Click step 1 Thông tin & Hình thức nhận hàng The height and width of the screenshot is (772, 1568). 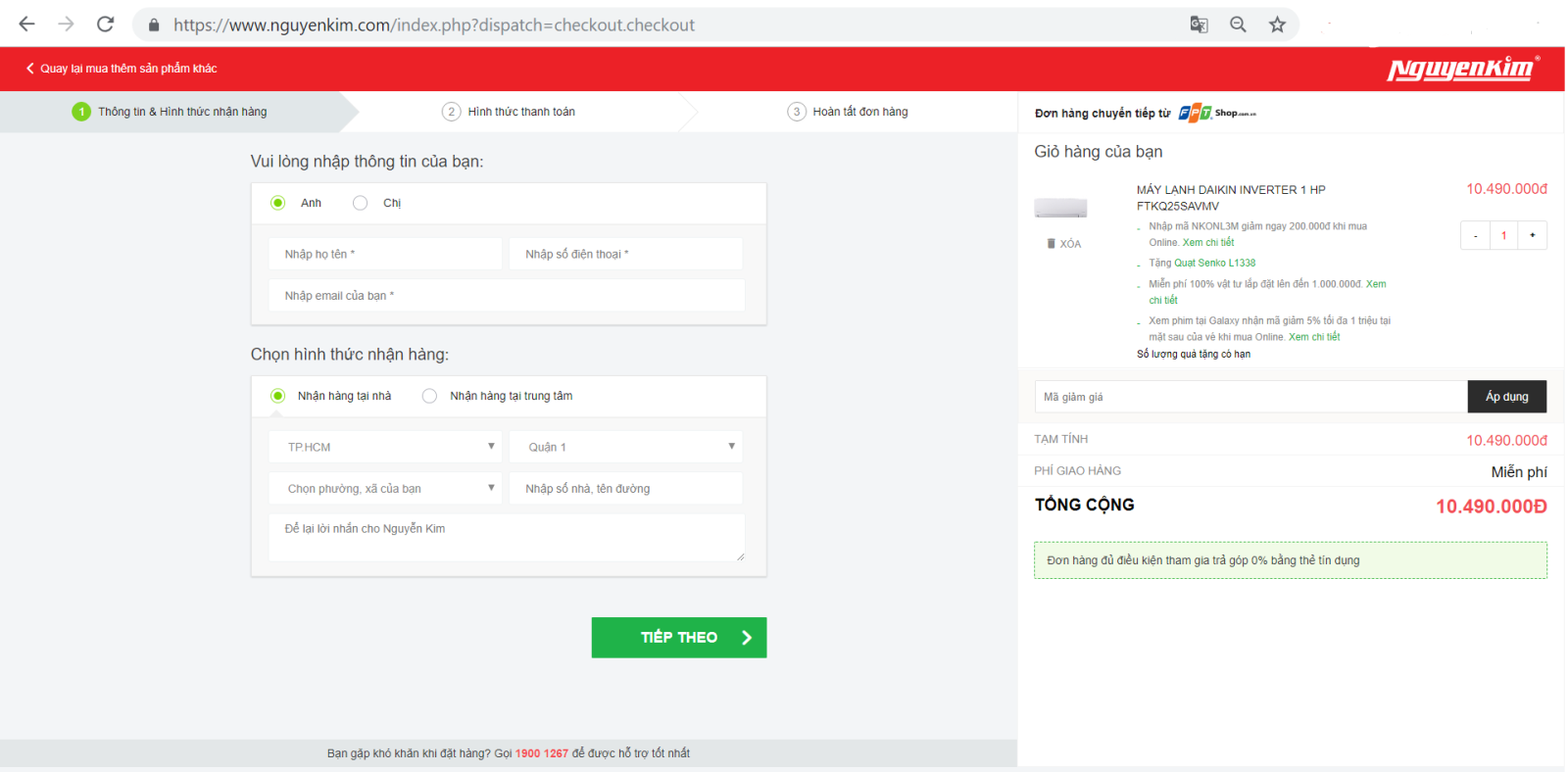[x=170, y=112]
